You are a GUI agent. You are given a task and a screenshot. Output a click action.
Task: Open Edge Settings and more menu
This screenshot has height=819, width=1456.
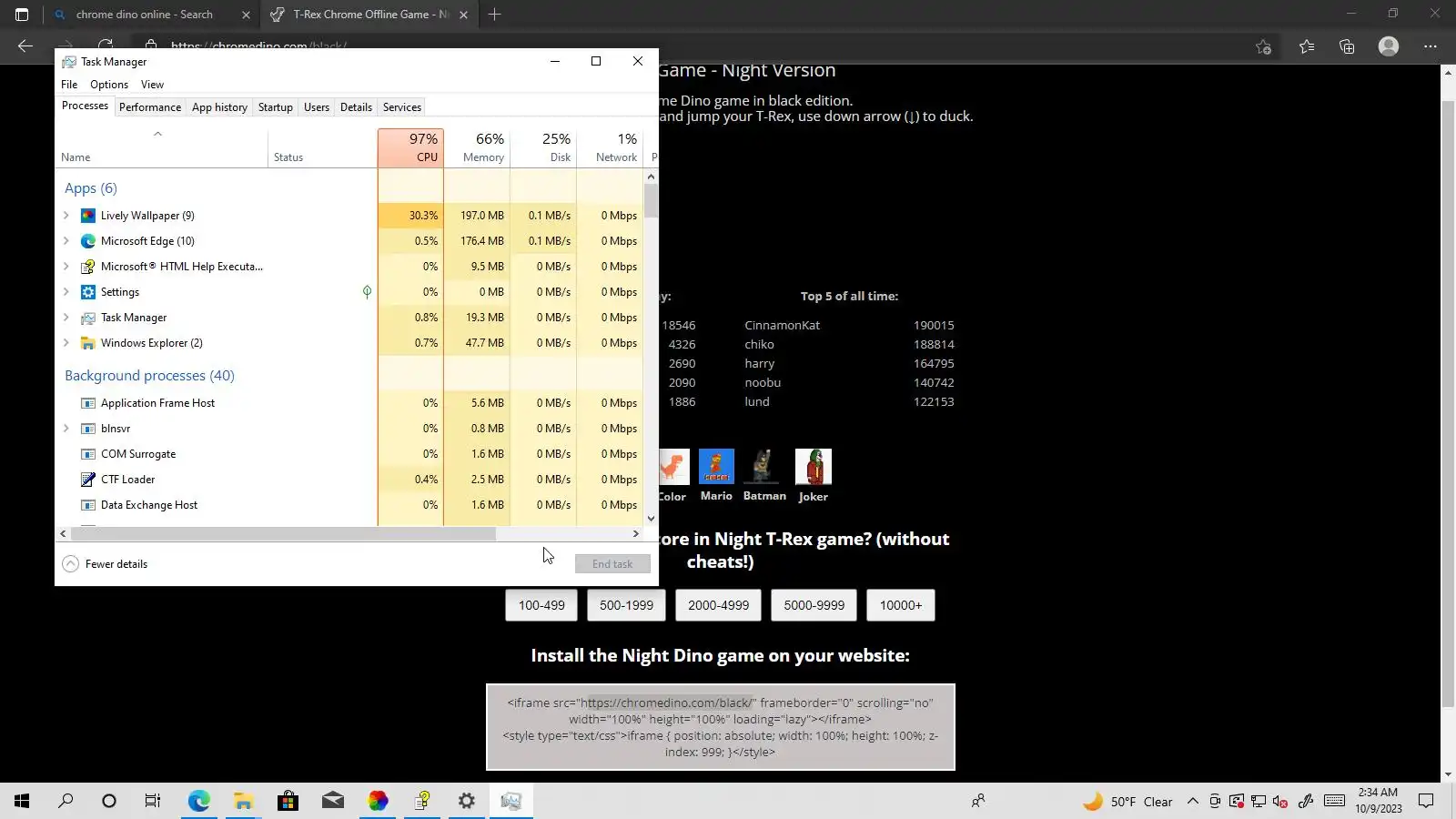point(1431,46)
